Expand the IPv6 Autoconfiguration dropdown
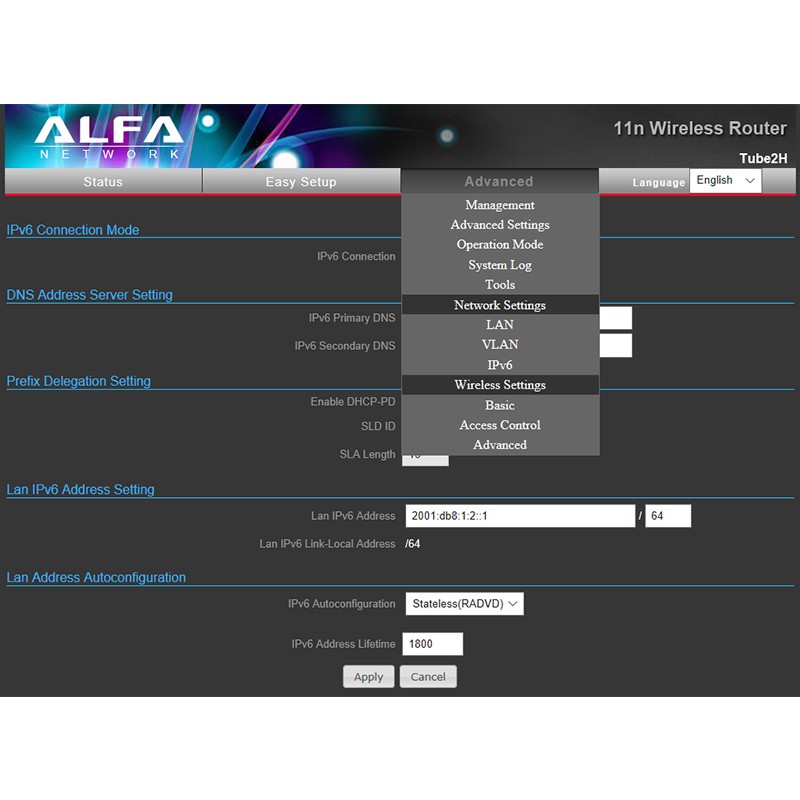 click(464, 604)
